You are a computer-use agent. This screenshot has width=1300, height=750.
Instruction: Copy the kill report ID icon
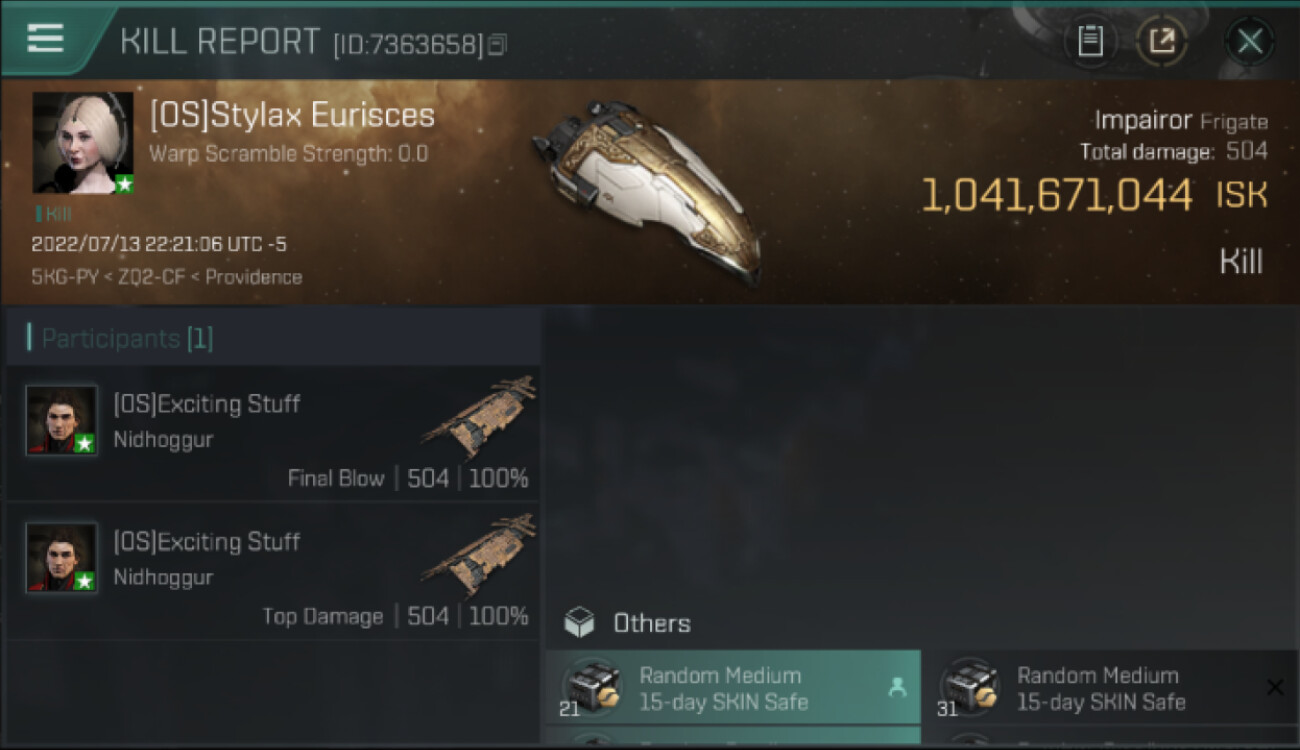(497, 44)
